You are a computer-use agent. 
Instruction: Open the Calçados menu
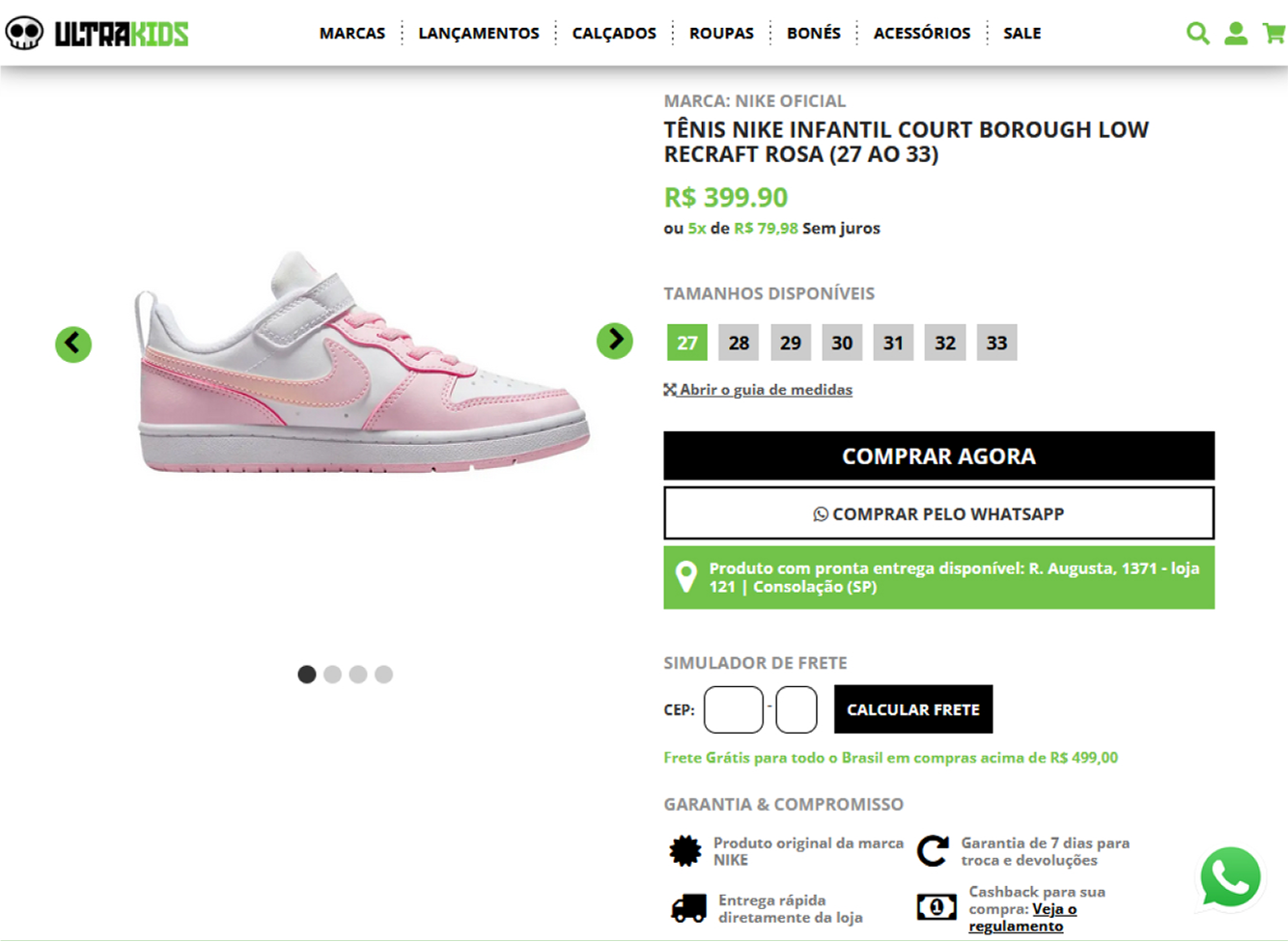point(614,33)
